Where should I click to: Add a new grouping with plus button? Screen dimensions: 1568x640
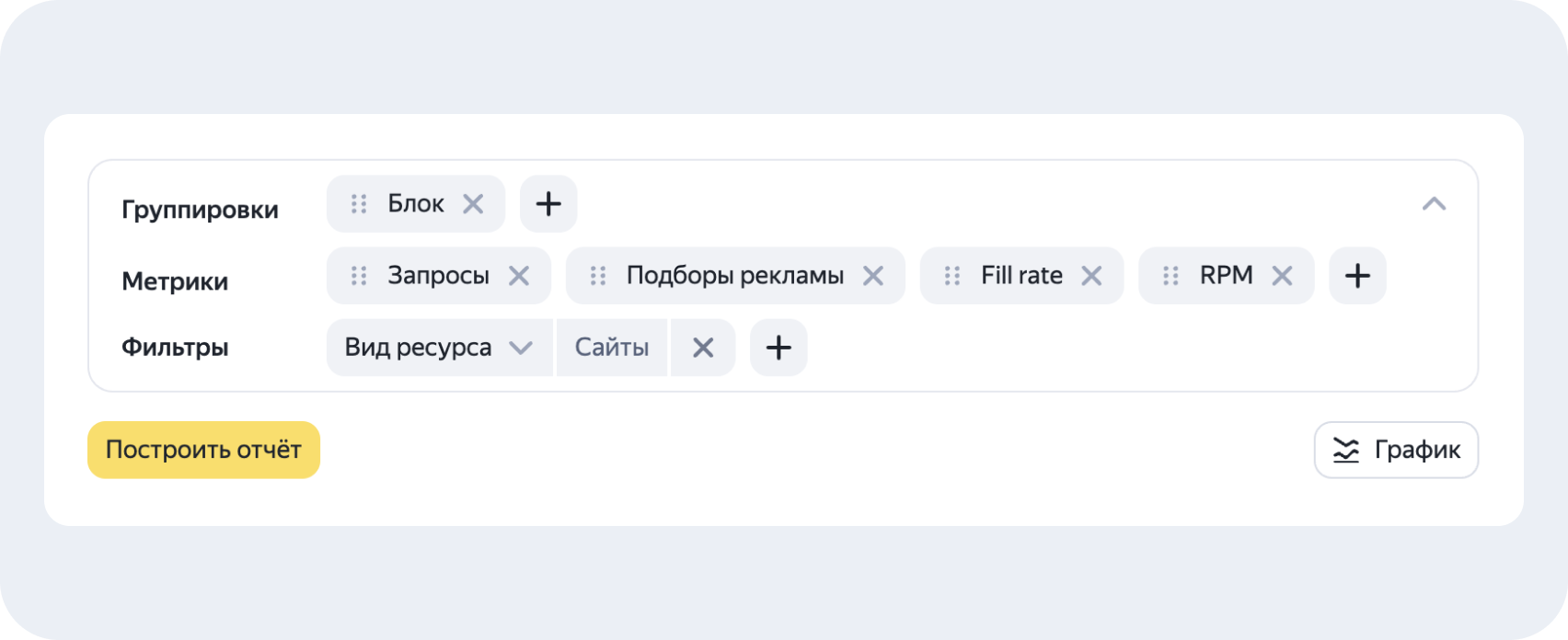548,204
